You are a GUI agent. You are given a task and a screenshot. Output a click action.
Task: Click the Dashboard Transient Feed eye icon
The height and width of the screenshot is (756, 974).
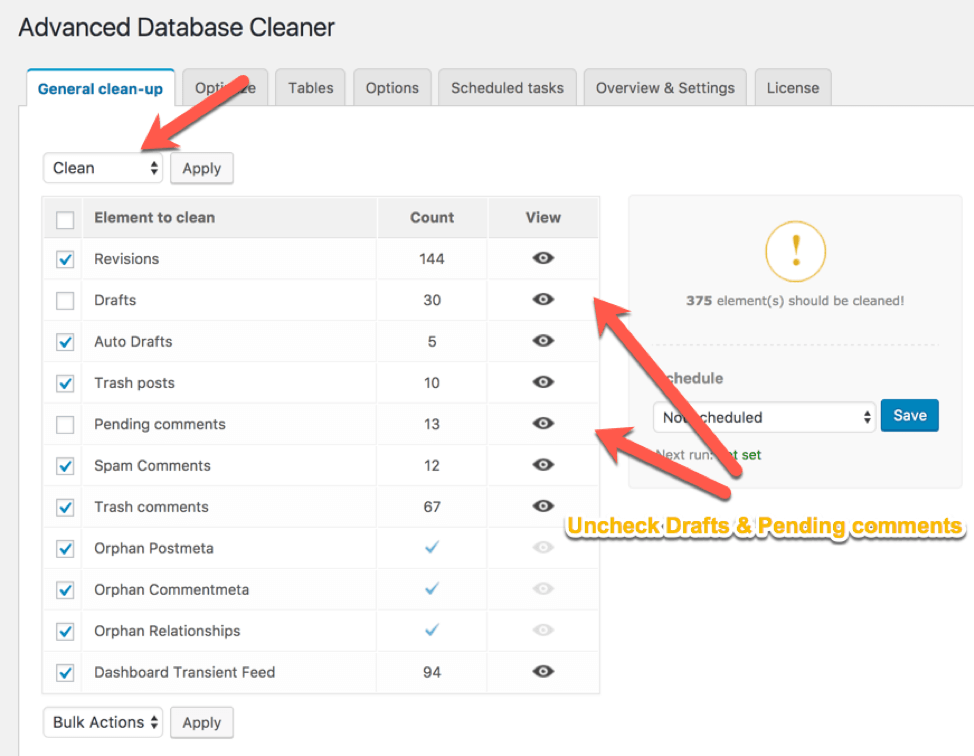pyautogui.click(x=543, y=672)
